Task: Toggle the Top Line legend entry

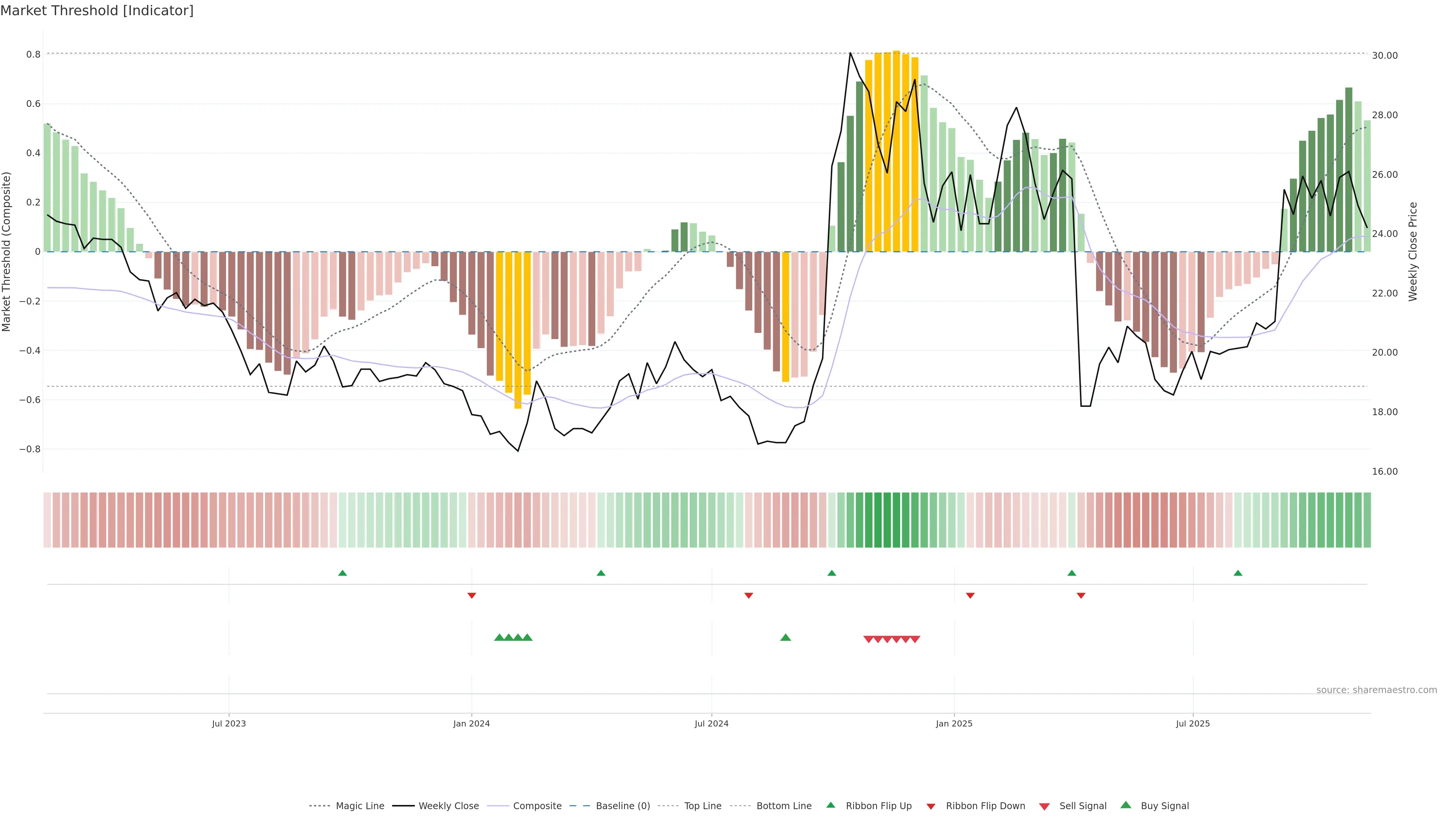Action: click(x=703, y=806)
